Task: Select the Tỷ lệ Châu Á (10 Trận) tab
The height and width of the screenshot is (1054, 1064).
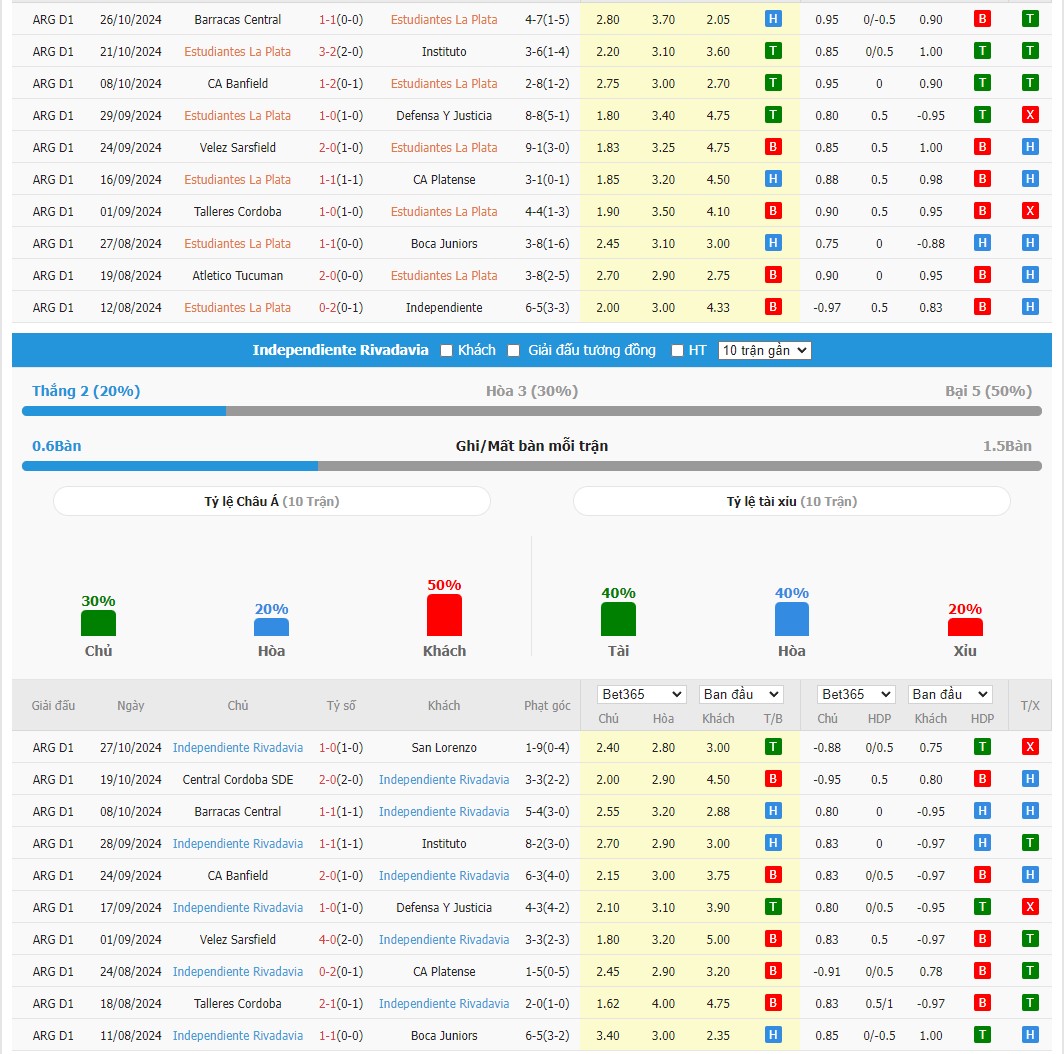Action: pos(271,502)
